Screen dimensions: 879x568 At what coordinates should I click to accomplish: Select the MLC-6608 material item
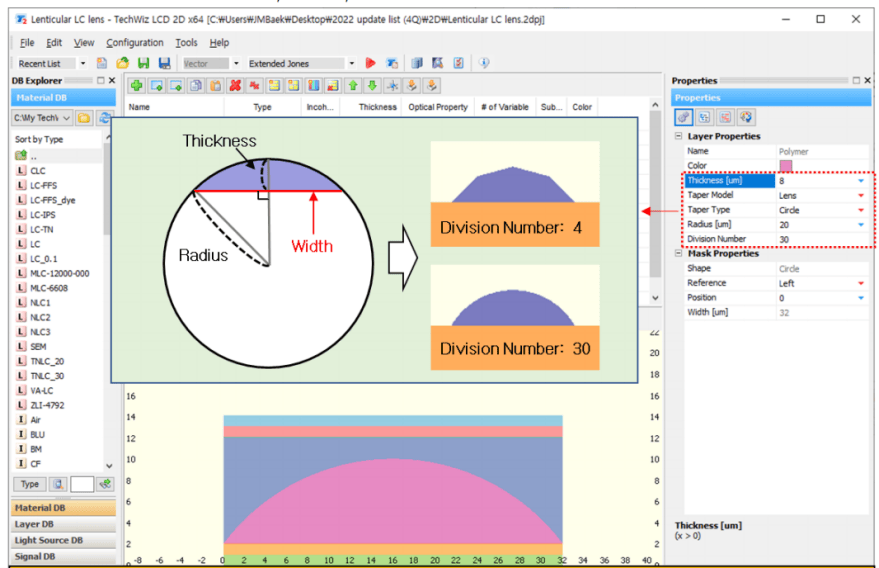49,288
